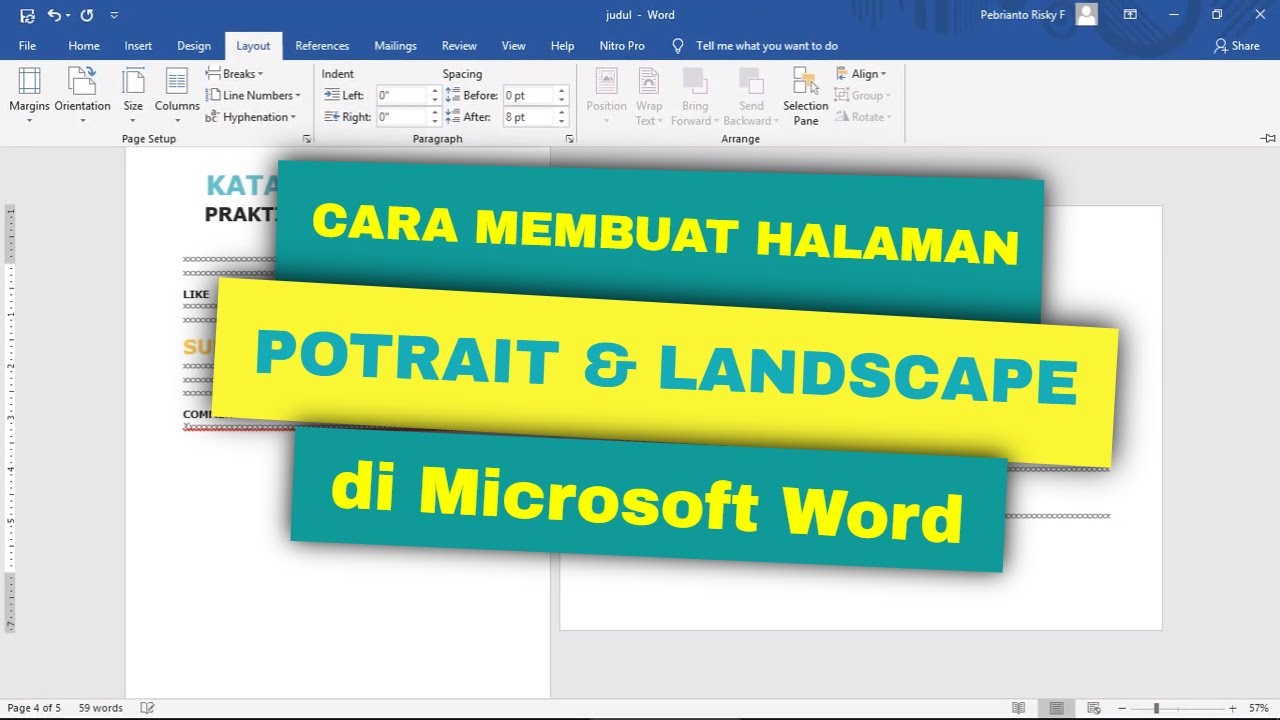This screenshot has width=1280, height=720.
Task: Switch to the View tab
Action: [x=513, y=46]
